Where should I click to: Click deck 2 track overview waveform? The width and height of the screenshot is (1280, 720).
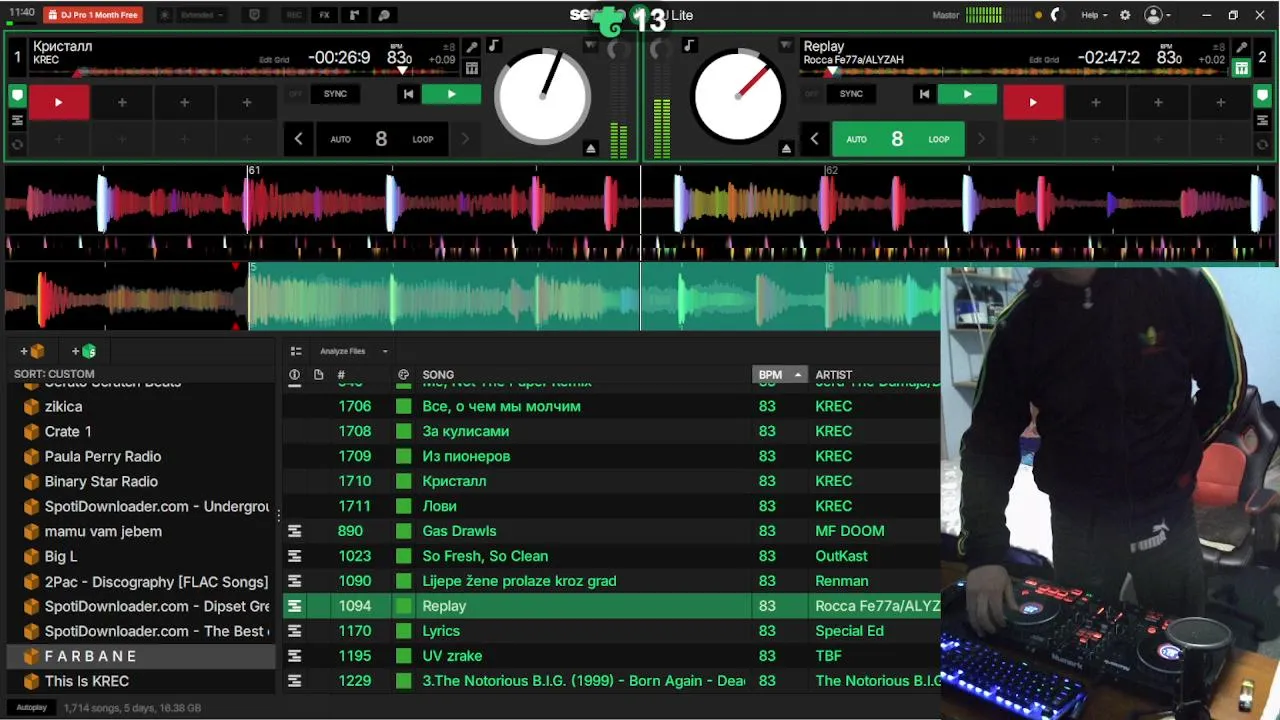click(1015, 72)
